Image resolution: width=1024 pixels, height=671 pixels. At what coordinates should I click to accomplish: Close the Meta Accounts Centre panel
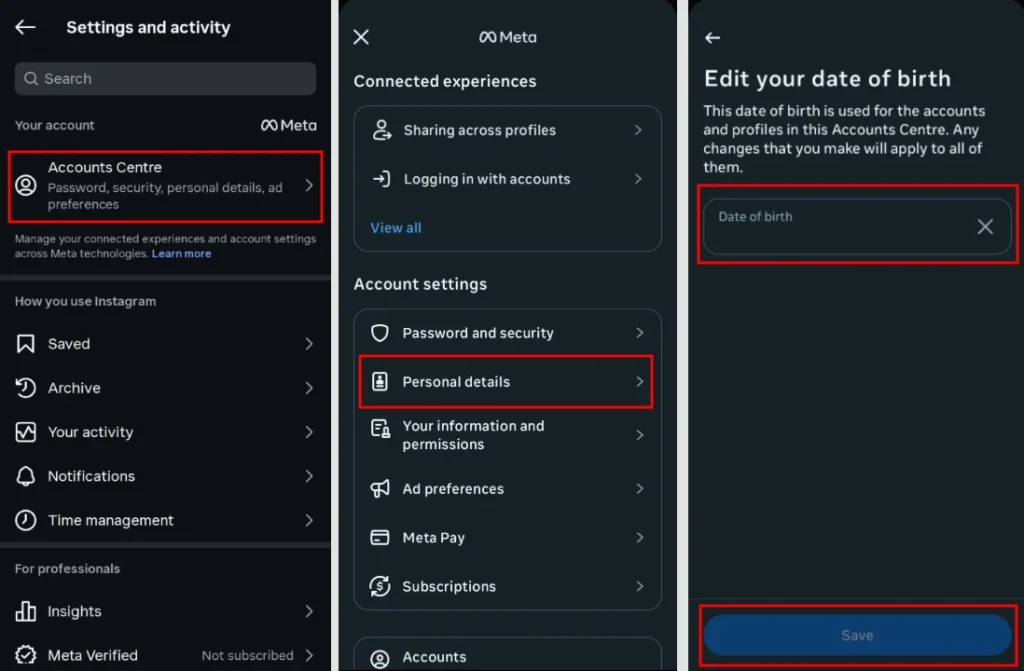361,37
